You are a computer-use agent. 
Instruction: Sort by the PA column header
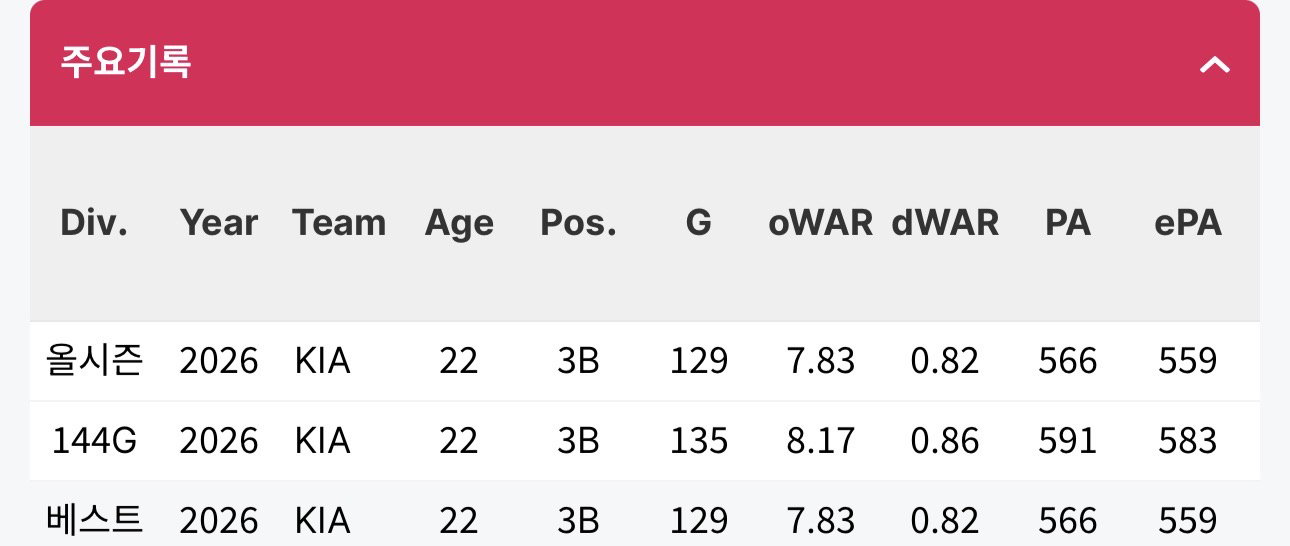click(1068, 222)
